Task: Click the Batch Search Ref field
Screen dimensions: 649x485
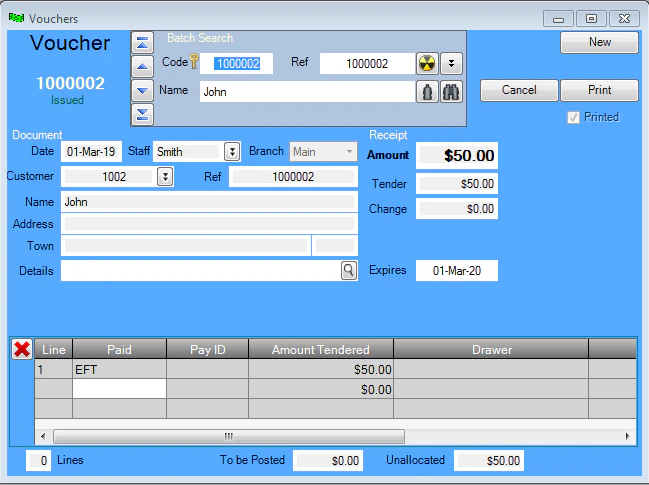Action: click(x=367, y=63)
